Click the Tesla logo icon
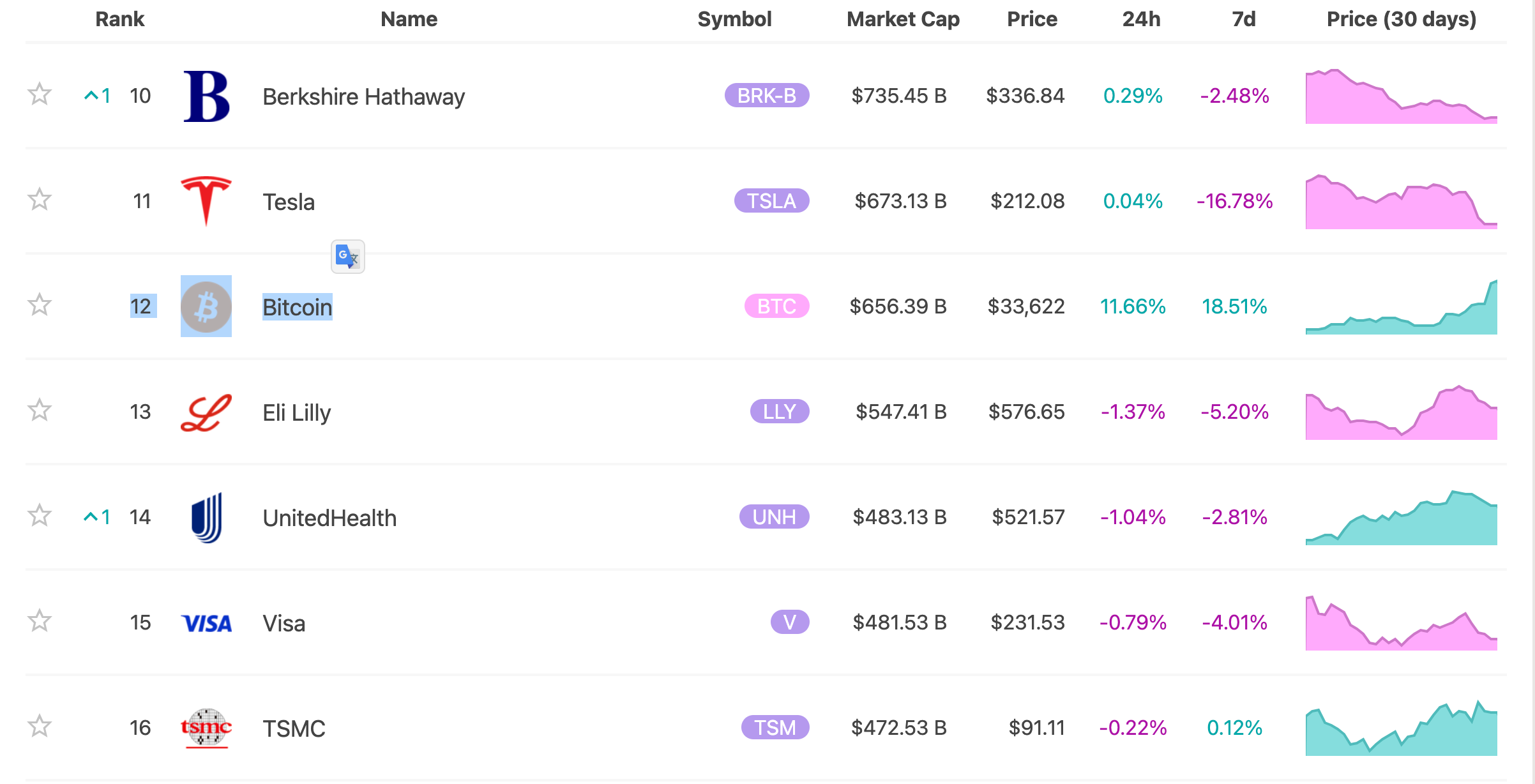1535x784 pixels. pyautogui.click(x=206, y=200)
